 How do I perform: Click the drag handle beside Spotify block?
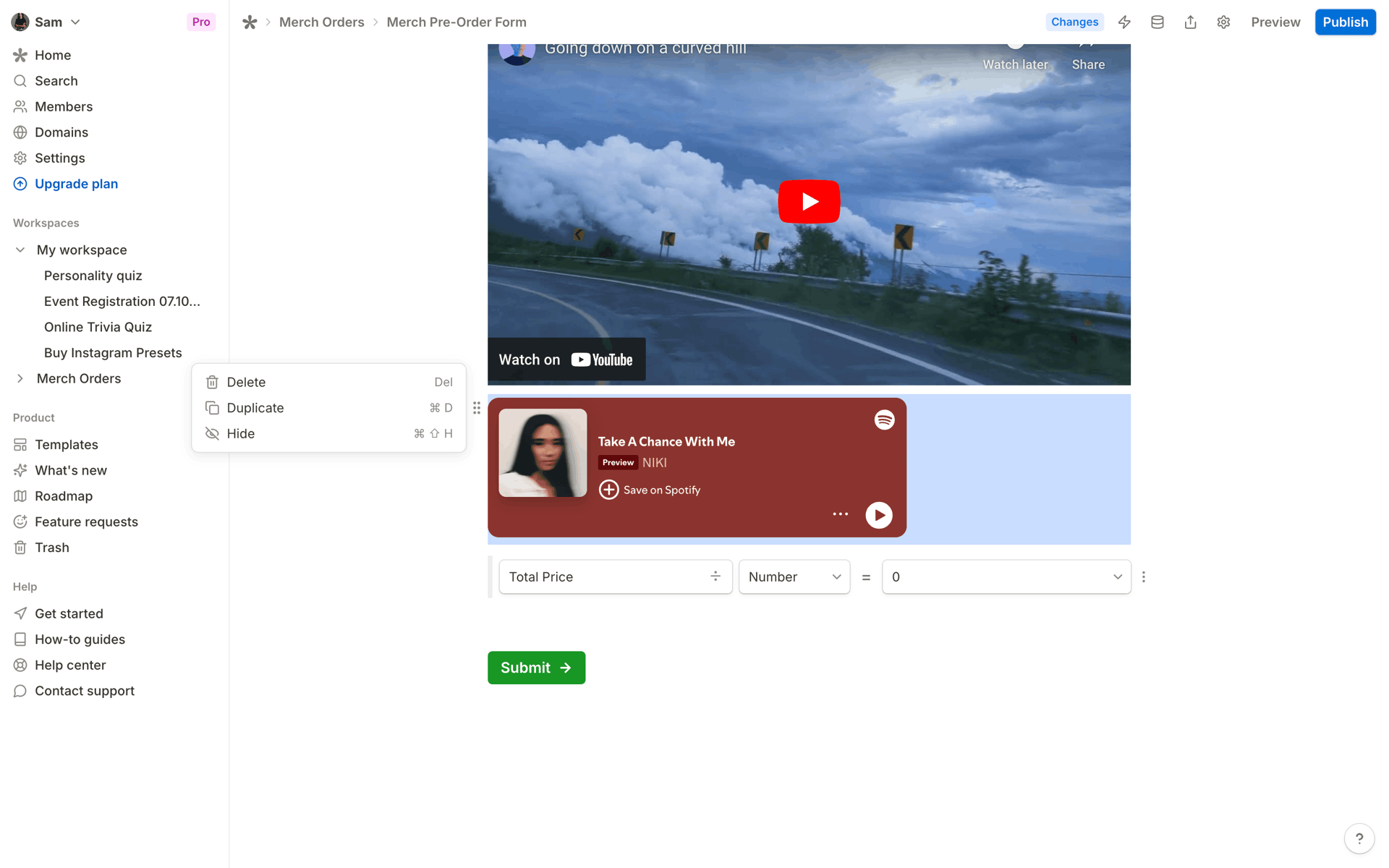click(477, 408)
